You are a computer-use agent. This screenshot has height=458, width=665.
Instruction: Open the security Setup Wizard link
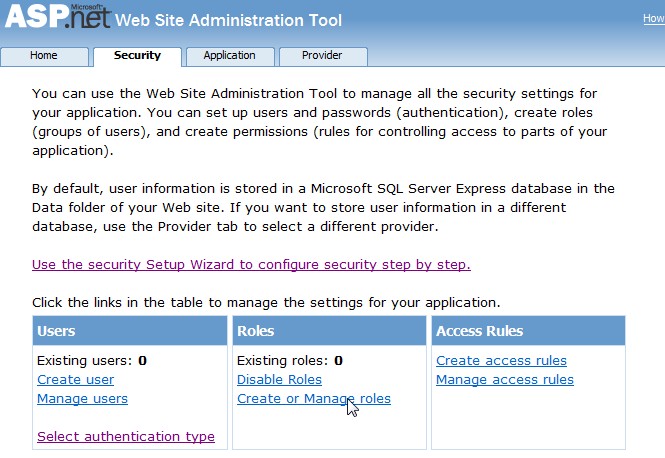(x=251, y=265)
